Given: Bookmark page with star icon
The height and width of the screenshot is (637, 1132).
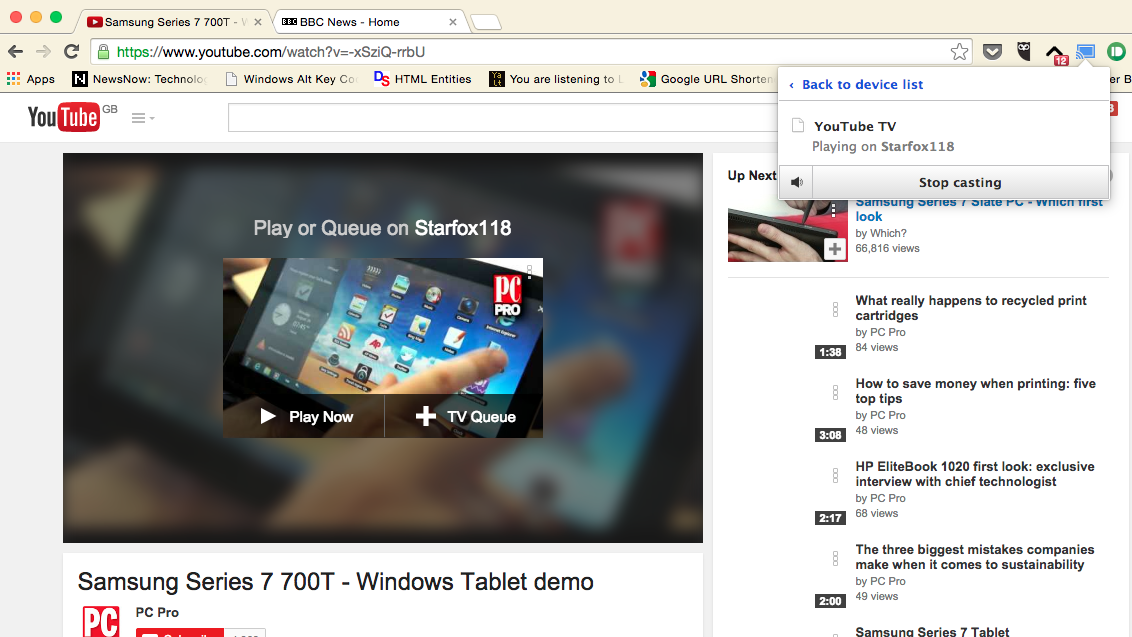Looking at the screenshot, I should coord(959,51).
